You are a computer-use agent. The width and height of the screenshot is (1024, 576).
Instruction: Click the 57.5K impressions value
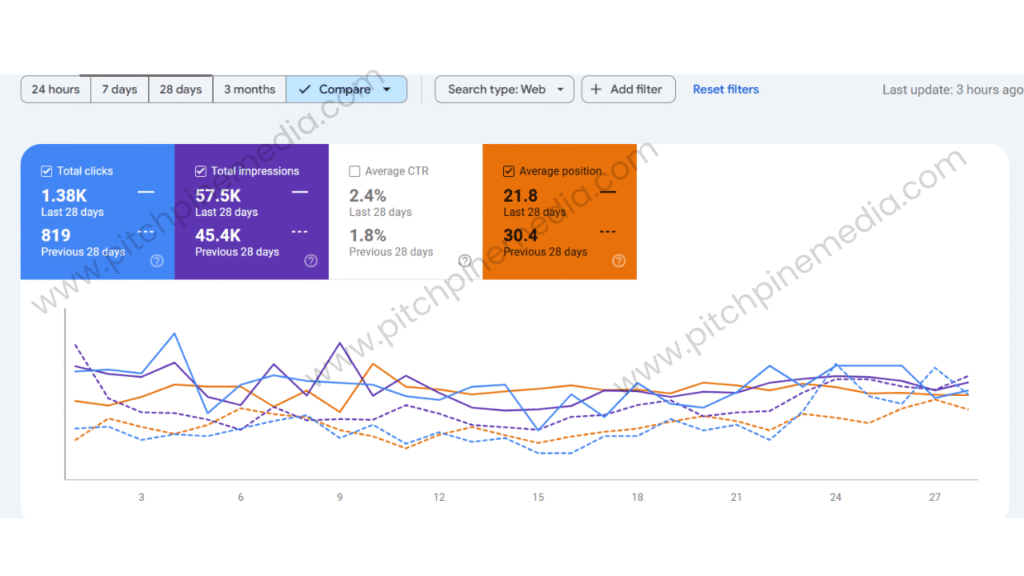pyautogui.click(x=218, y=195)
